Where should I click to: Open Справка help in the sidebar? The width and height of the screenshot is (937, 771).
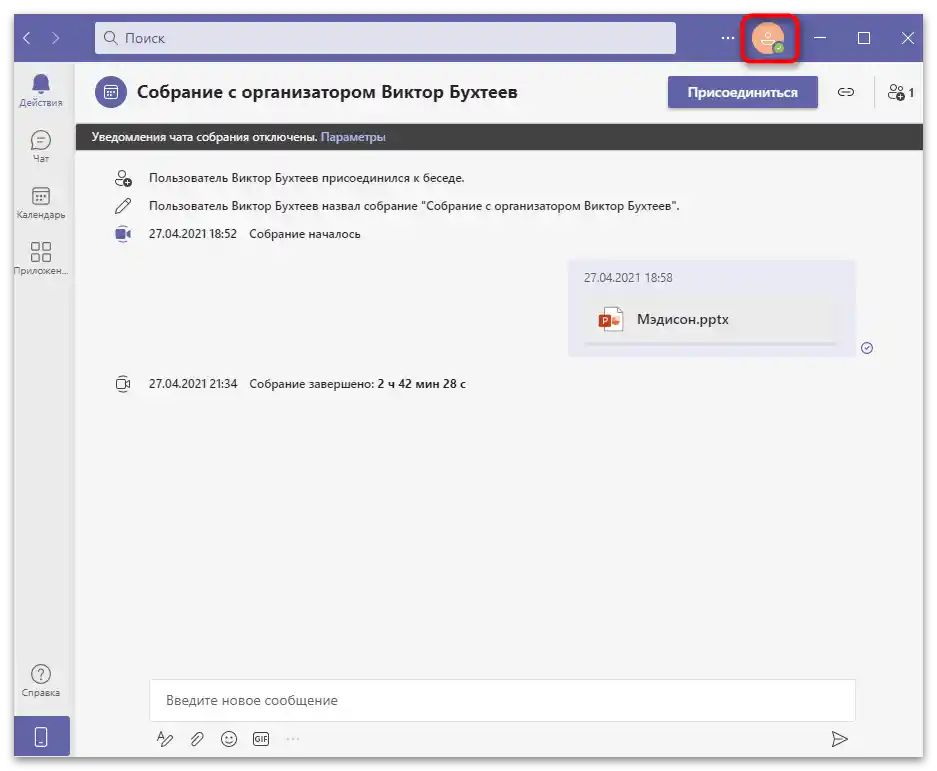point(41,681)
